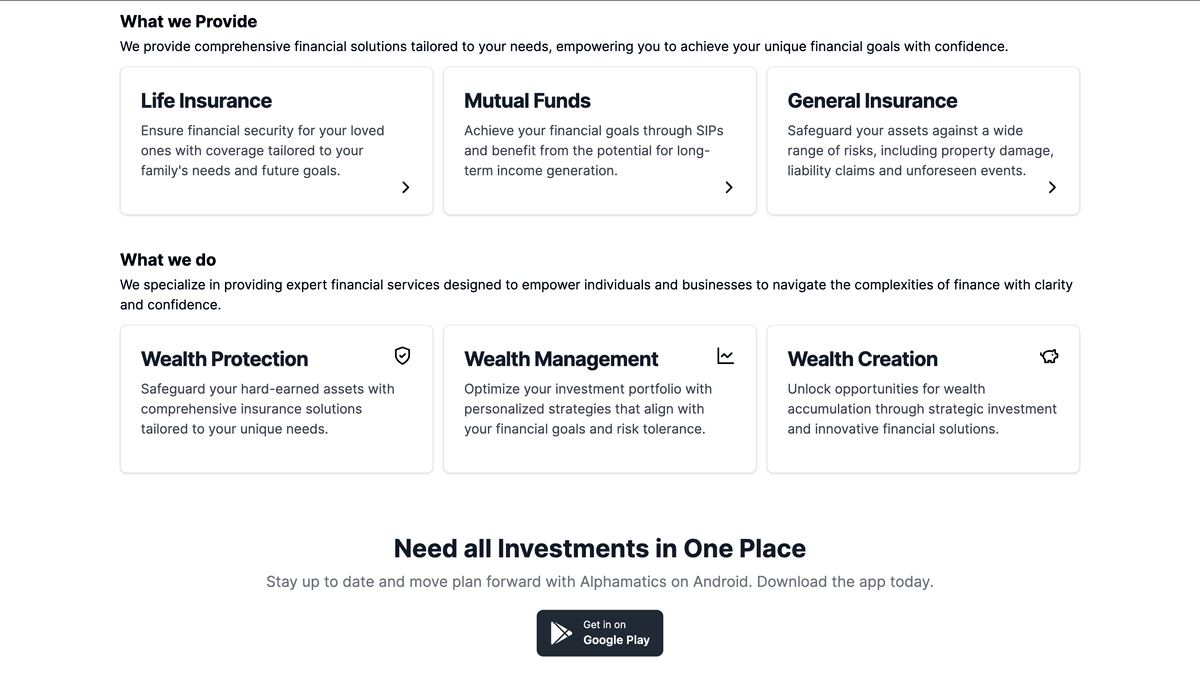This screenshot has width=1200, height=678.
Task: Tap the Get it on Google Play button
Action: point(600,633)
